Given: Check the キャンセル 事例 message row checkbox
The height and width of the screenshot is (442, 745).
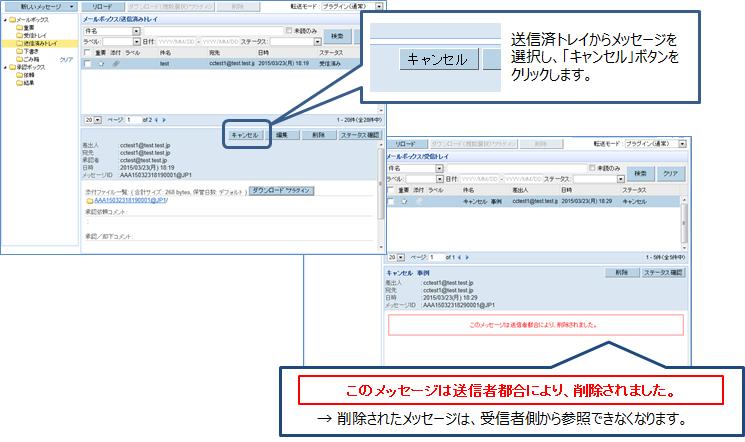Looking at the screenshot, I should coord(392,201).
